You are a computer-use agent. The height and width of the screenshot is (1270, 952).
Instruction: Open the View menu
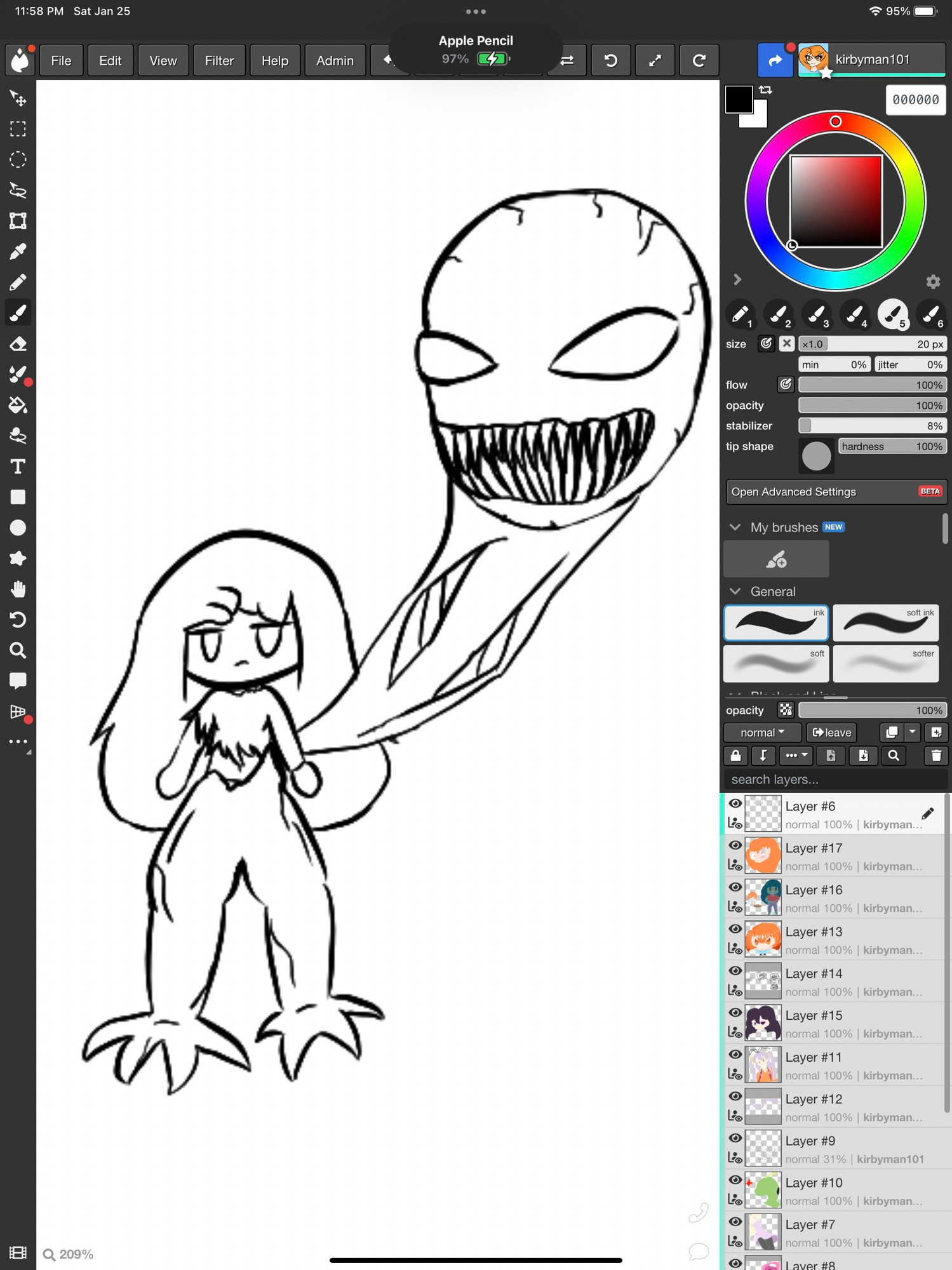(163, 60)
